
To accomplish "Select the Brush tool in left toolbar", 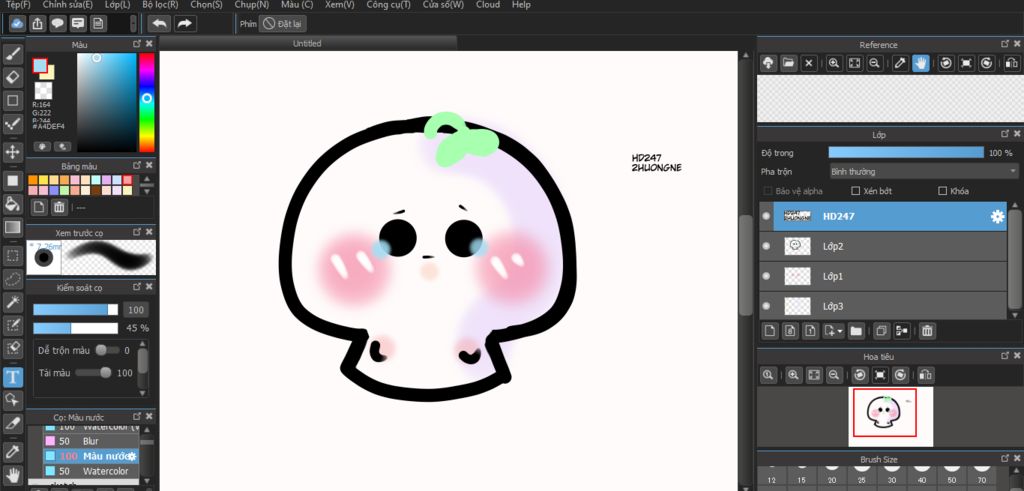I will tap(12, 54).
